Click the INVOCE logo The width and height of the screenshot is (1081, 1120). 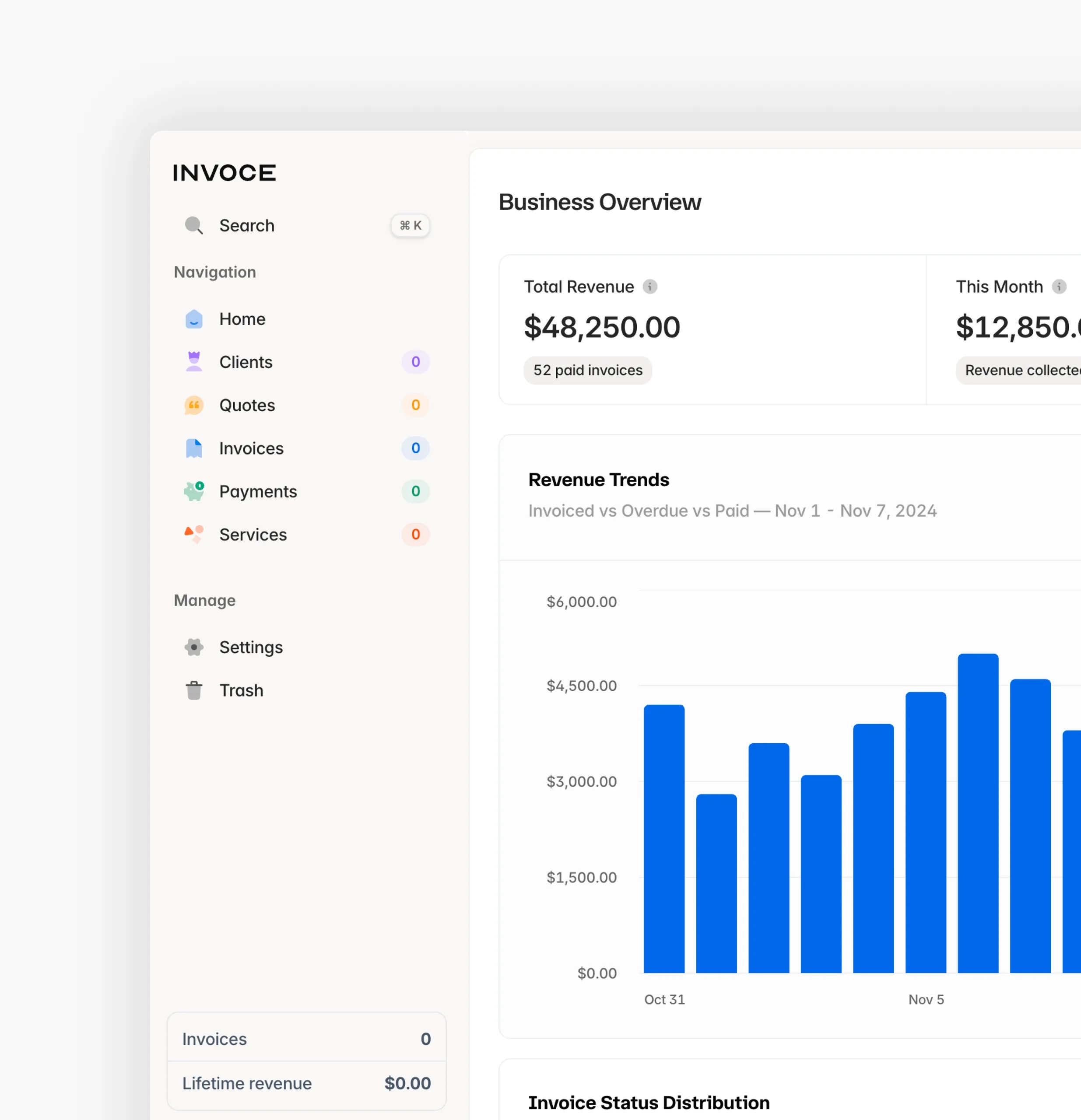click(224, 172)
